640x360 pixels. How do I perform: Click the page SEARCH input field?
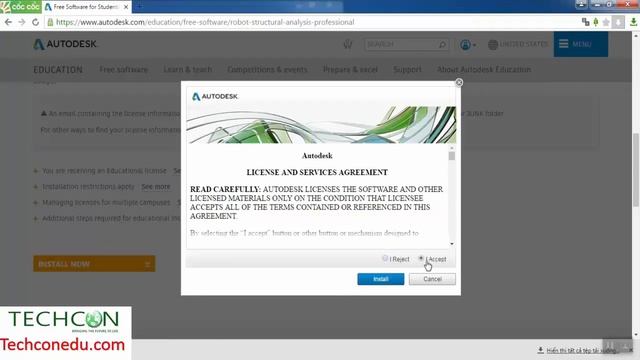coord(400,44)
